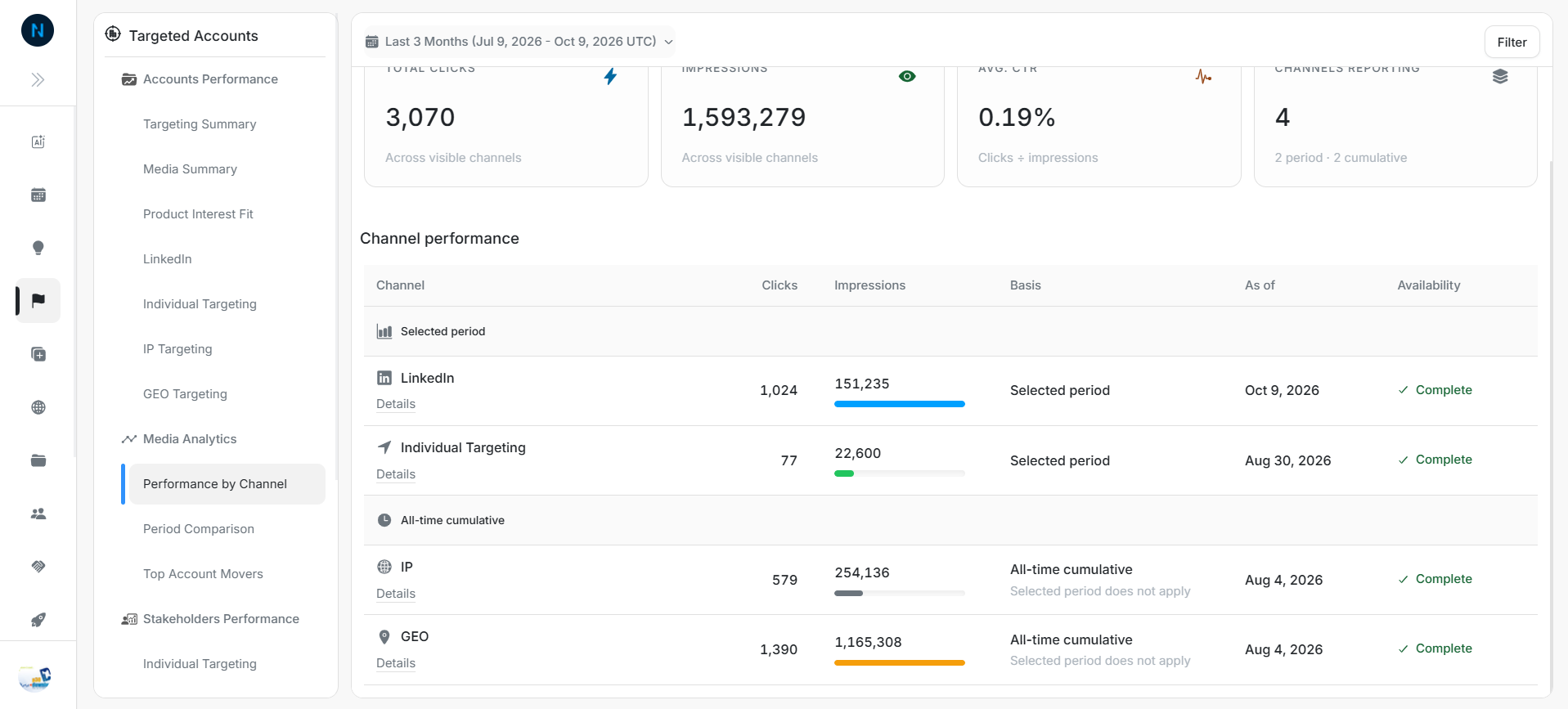Open Top Account Movers page
This screenshot has width=1568, height=709.
click(x=203, y=574)
